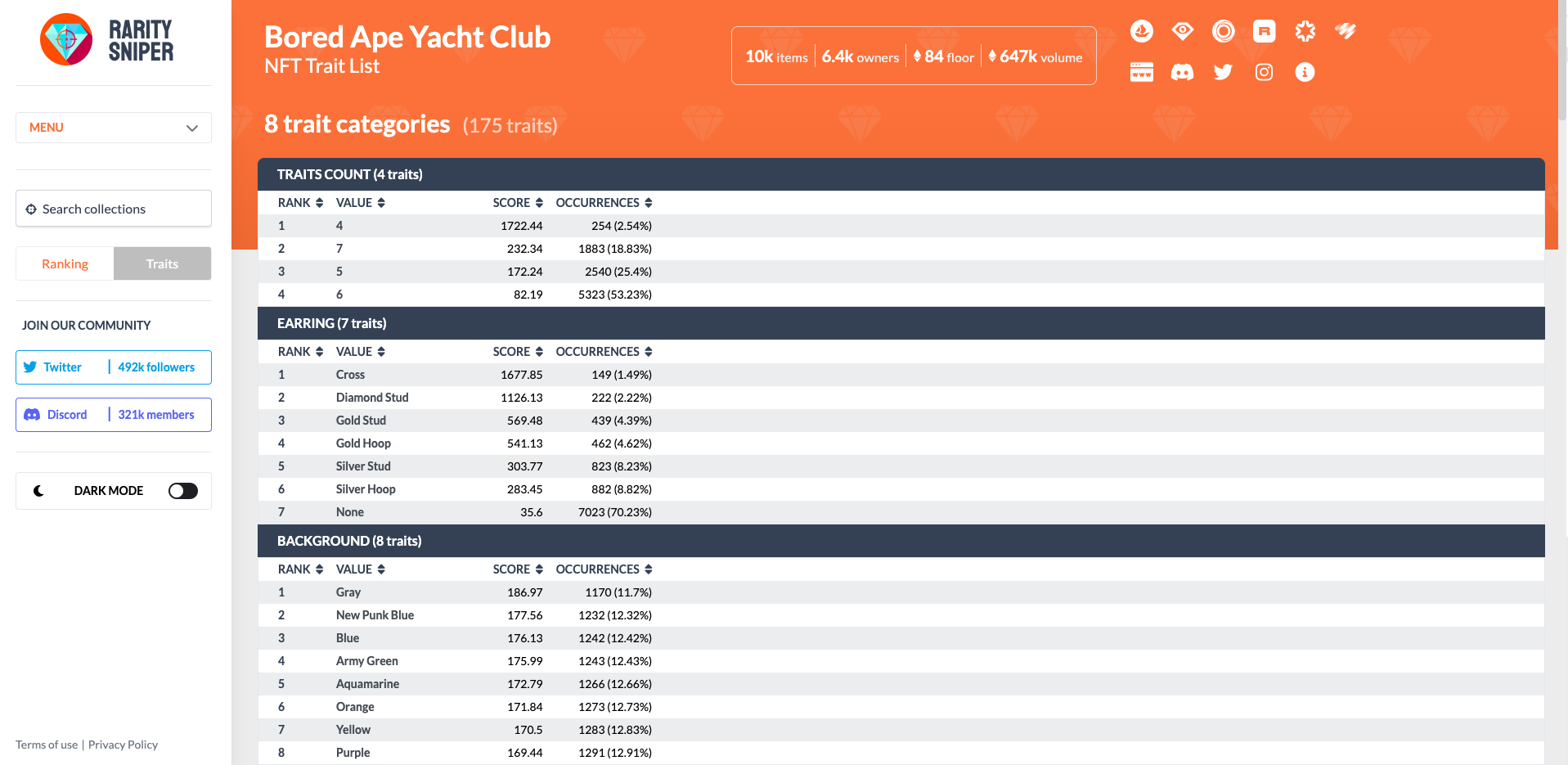Show collection info via the 'i' icon
The height and width of the screenshot is (765, 1568).
click(x=1305, y=72)
